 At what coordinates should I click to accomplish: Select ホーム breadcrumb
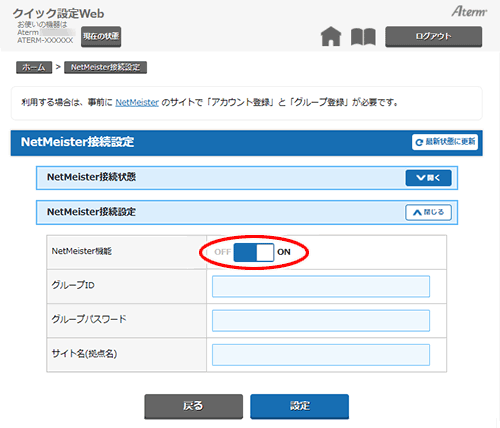pos(34,67)
